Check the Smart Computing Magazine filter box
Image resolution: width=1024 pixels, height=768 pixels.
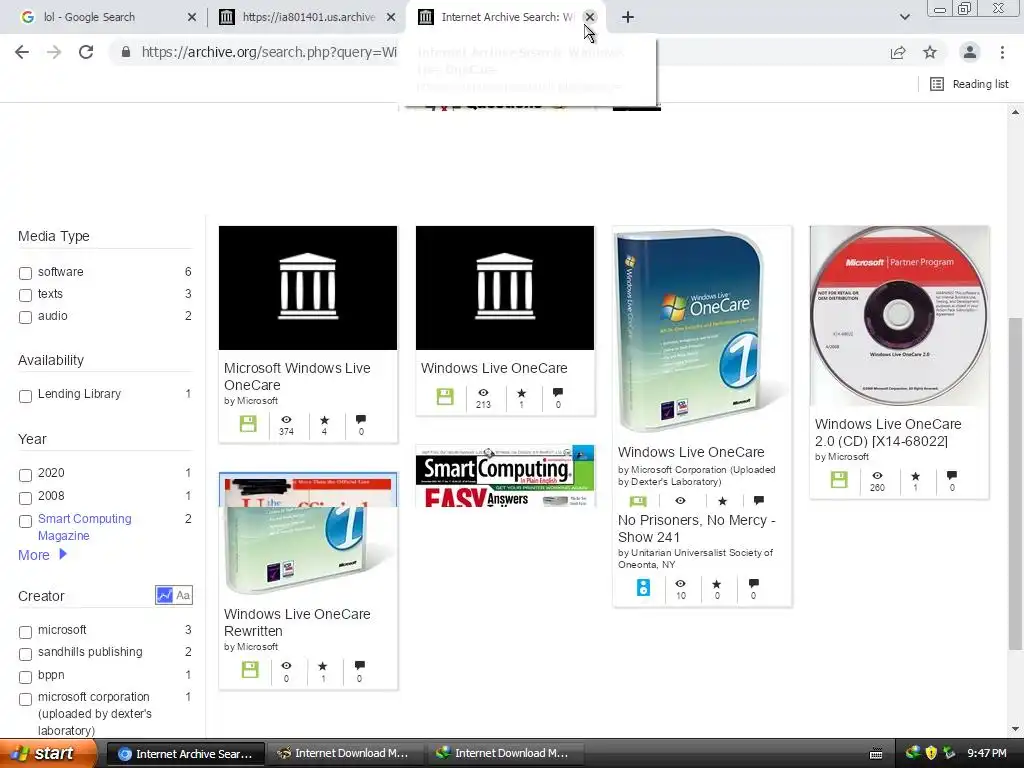coord(25,520)
